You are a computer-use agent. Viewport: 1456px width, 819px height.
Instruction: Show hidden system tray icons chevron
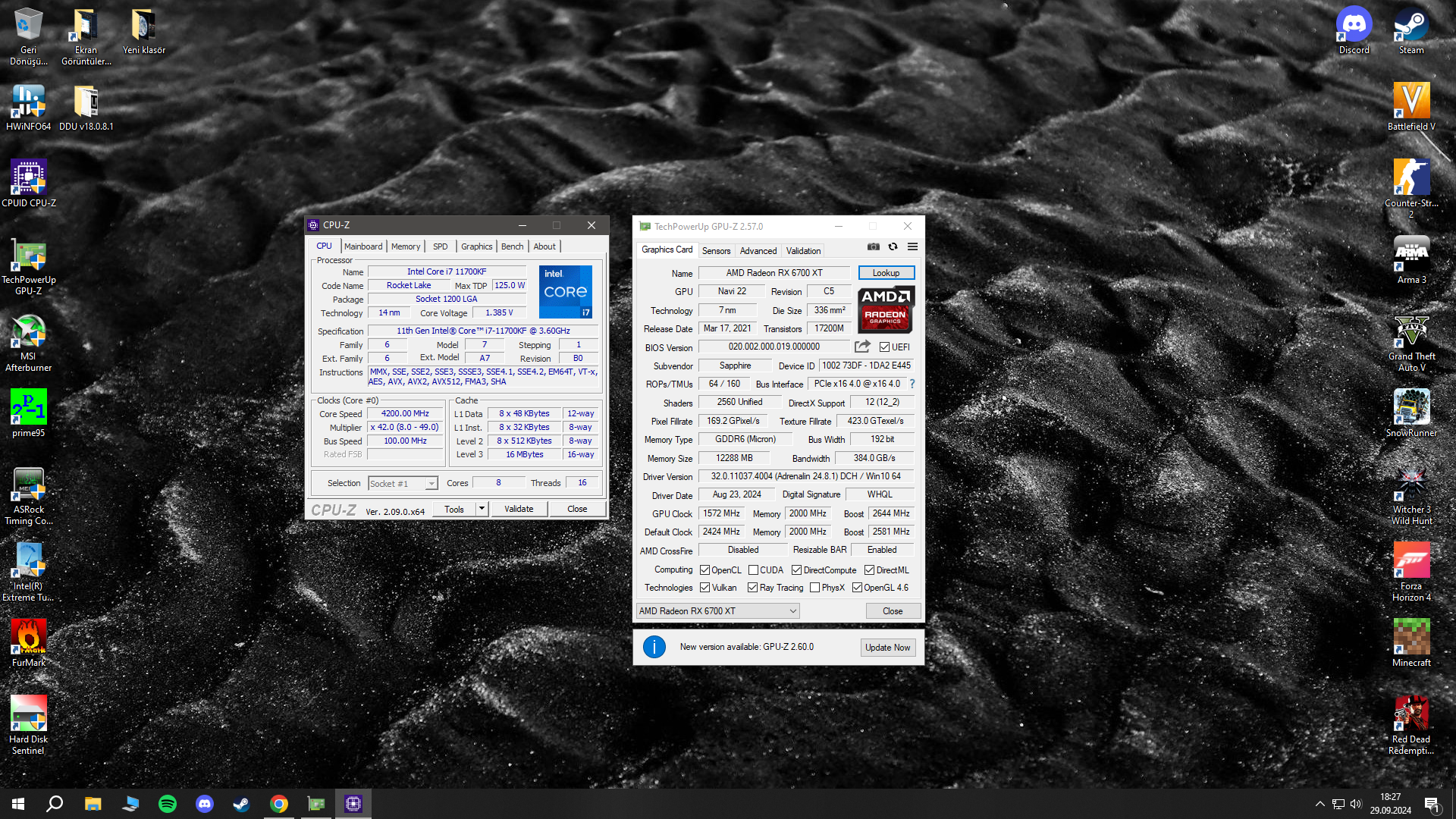coord(1319,804)
